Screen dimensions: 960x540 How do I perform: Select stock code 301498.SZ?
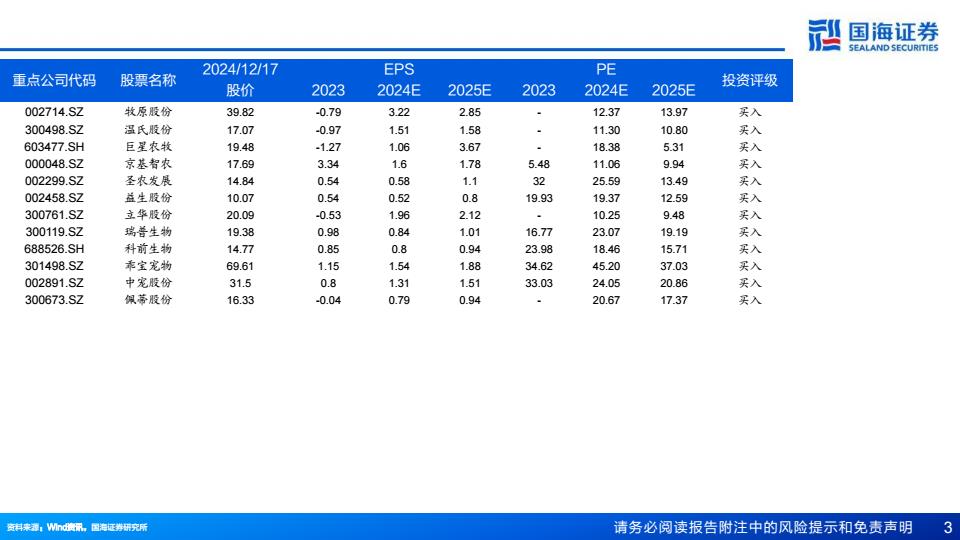54,266
